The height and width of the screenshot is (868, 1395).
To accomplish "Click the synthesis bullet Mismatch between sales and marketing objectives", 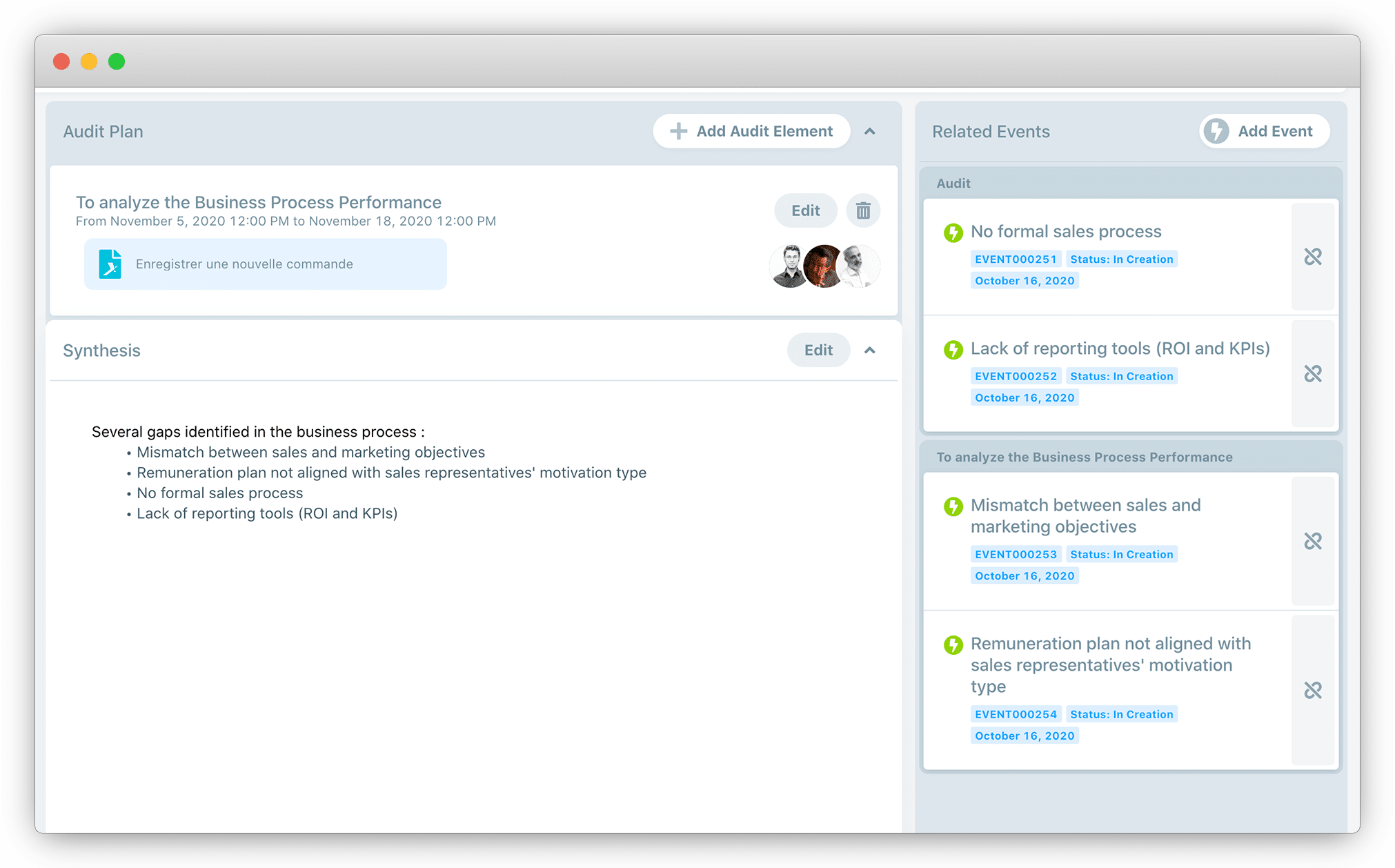I will [310, 453].
